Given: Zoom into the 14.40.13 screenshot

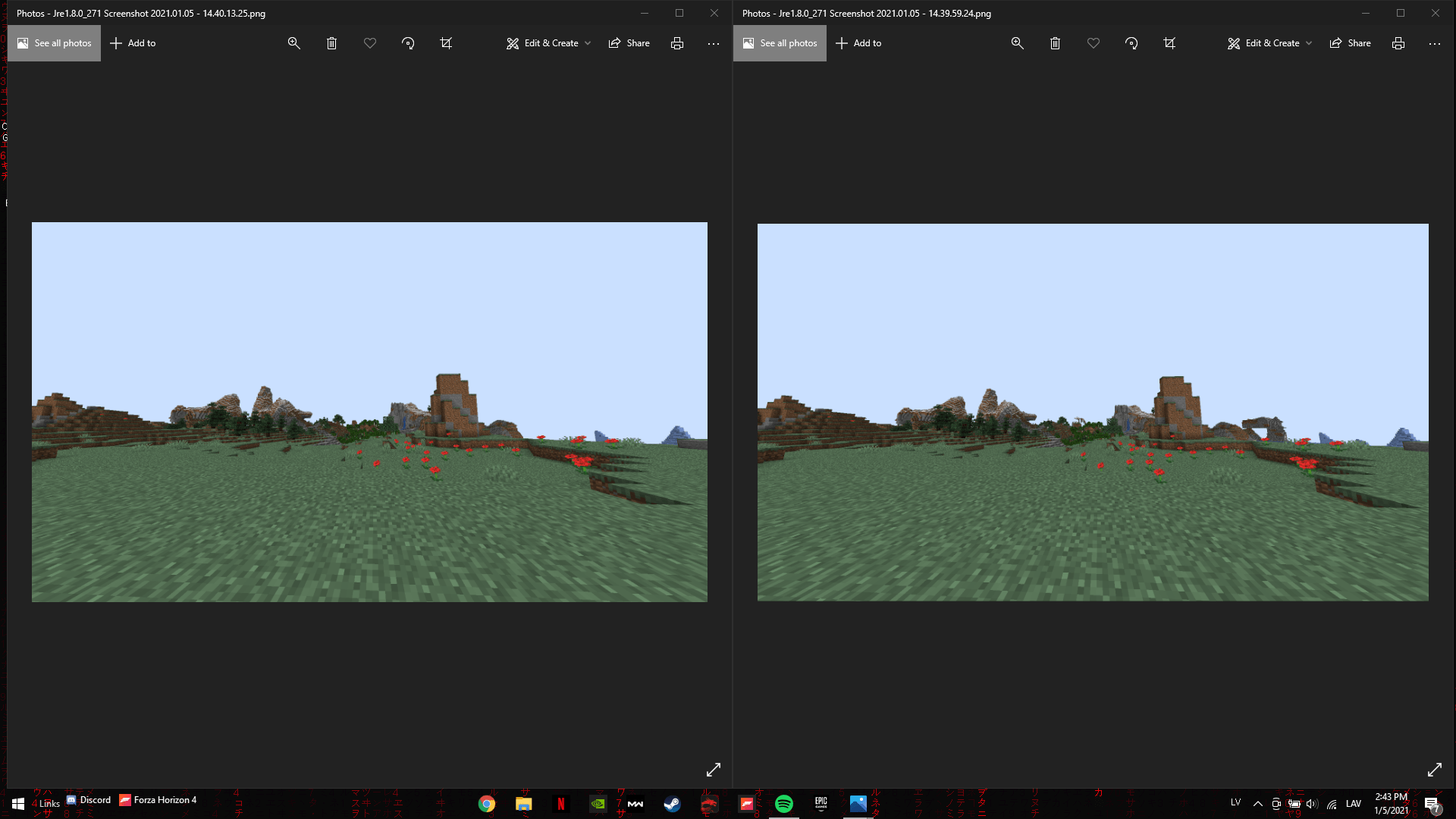Looking at the screenshot, I should [293, 43].
